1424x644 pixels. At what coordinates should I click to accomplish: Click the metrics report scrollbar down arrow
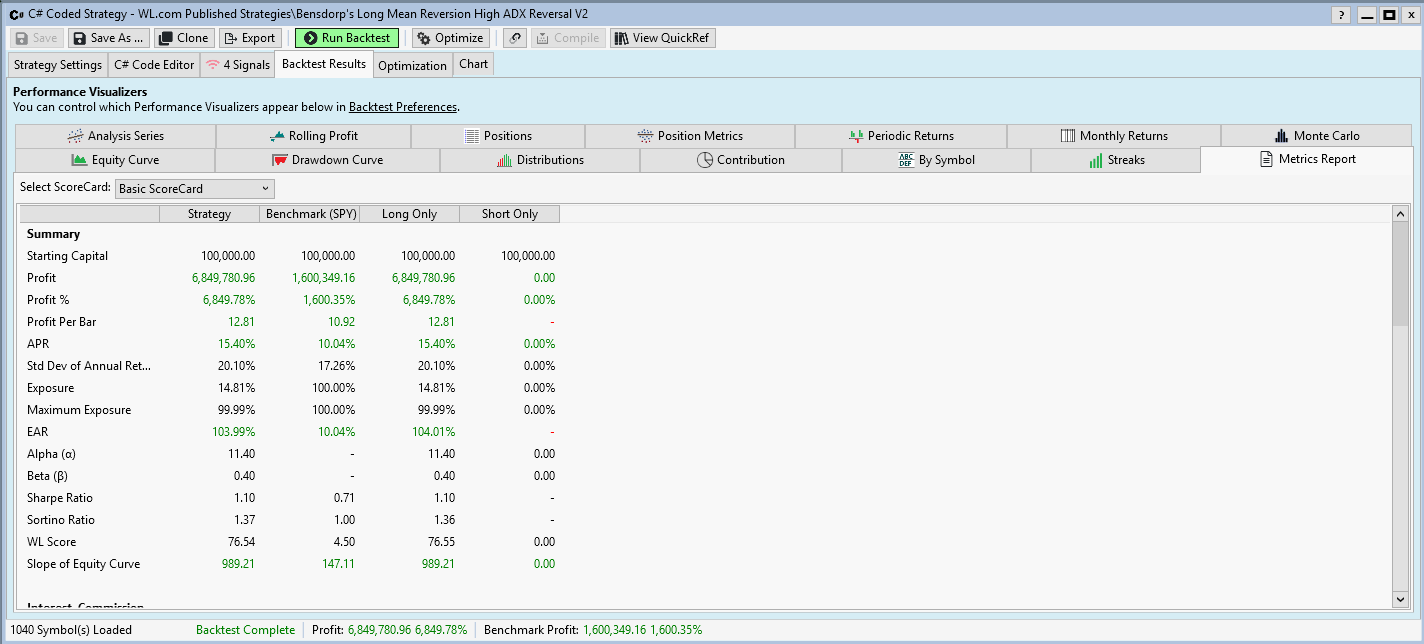point(1400,598)
